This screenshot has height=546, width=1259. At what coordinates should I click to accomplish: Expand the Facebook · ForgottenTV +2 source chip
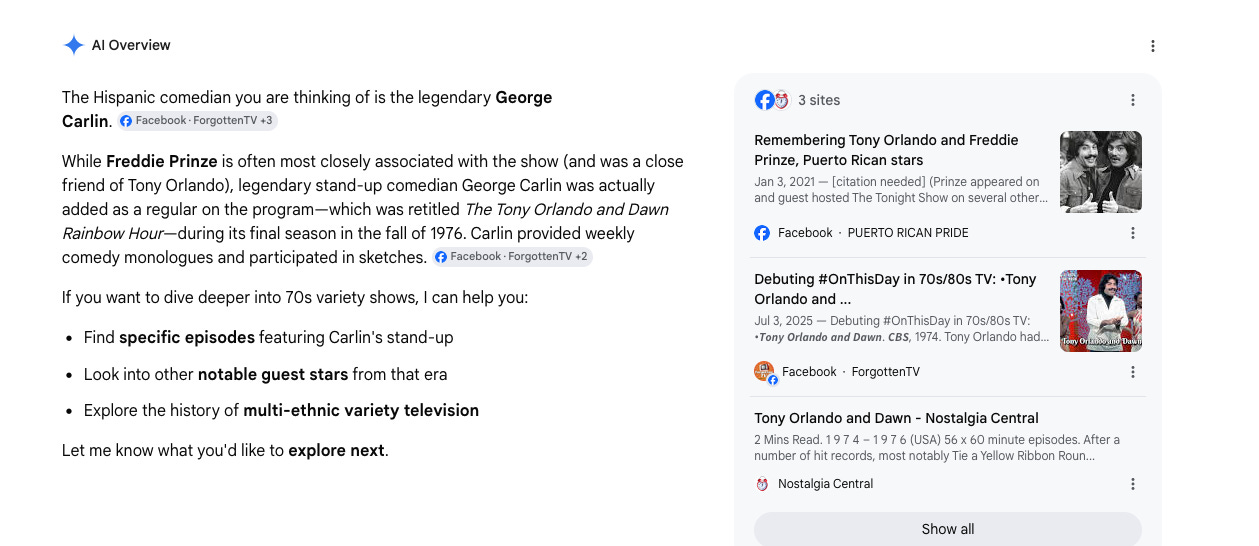tap(513, 257)
